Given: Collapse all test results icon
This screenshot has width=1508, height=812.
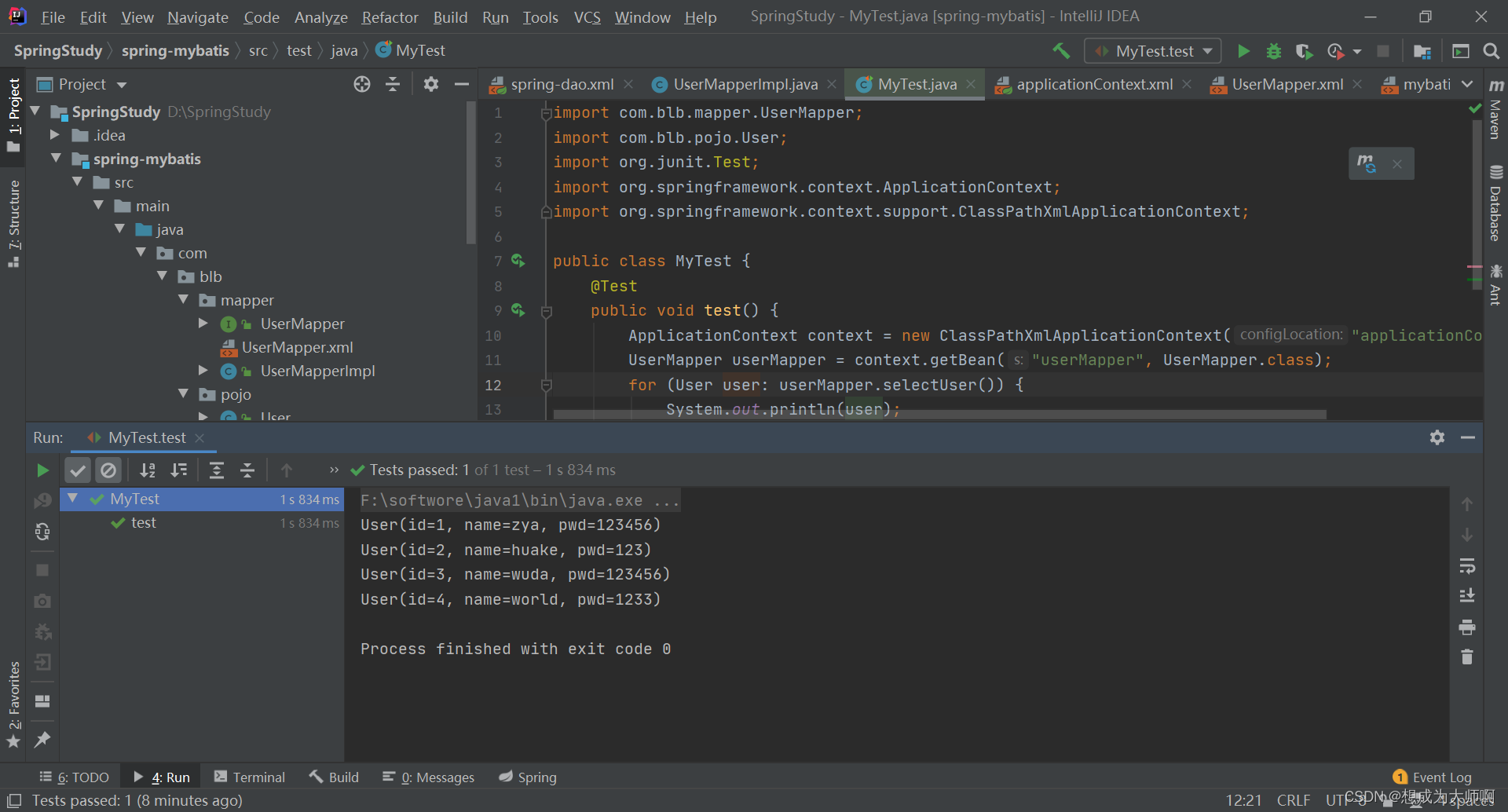Looking at the screenshot, I should pos(247,470).
